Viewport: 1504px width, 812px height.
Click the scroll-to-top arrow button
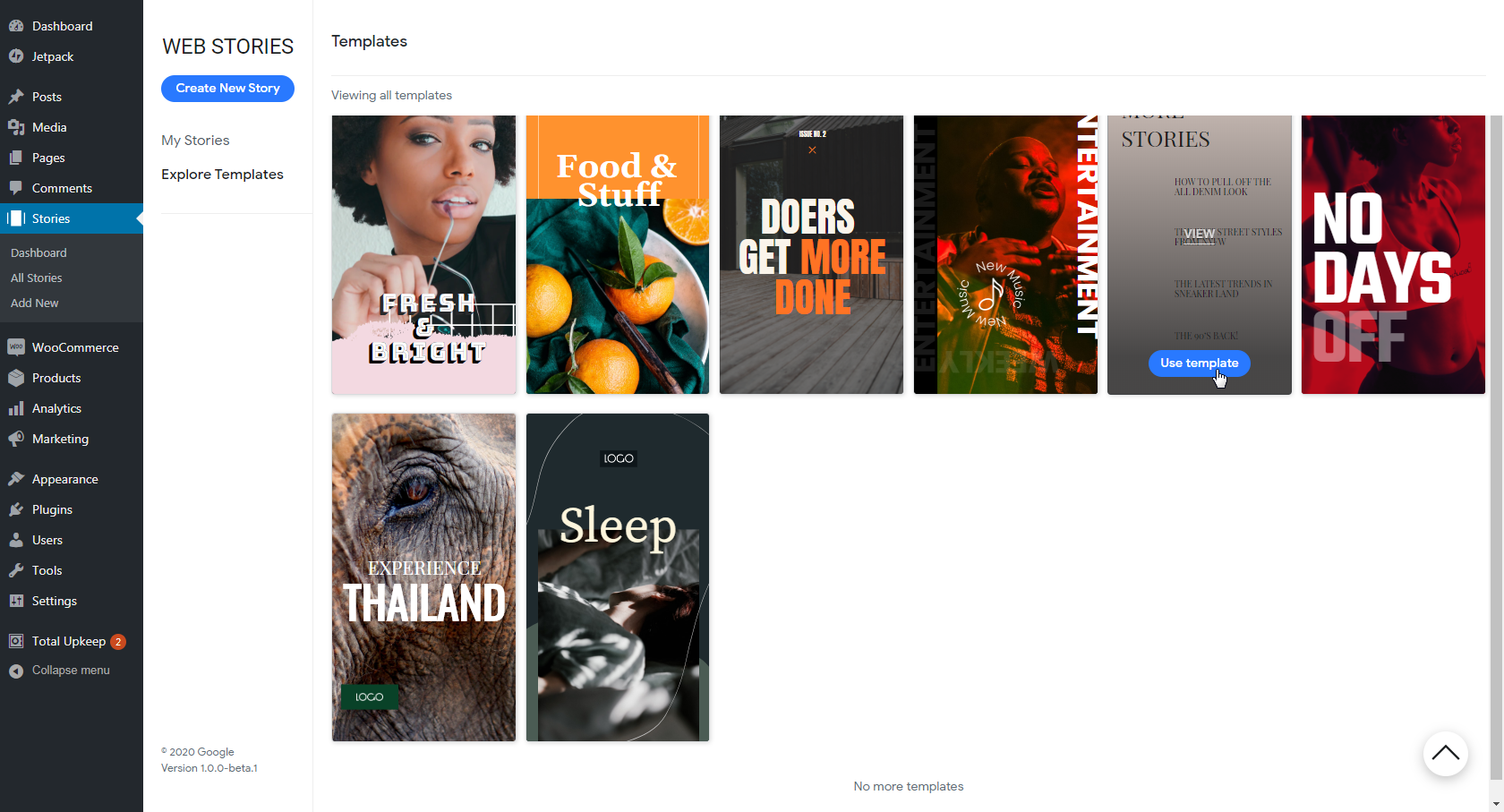1445,754
